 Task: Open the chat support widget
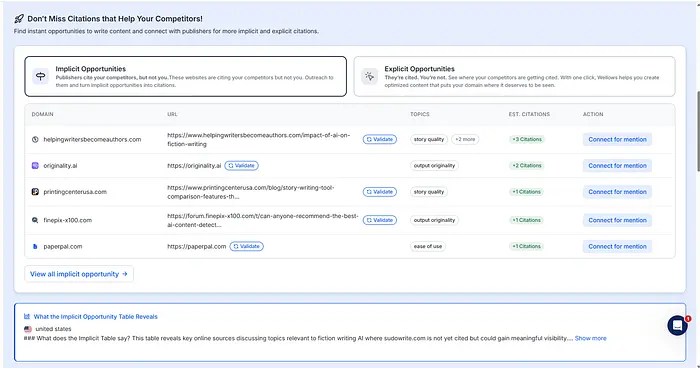coord(677,326)
